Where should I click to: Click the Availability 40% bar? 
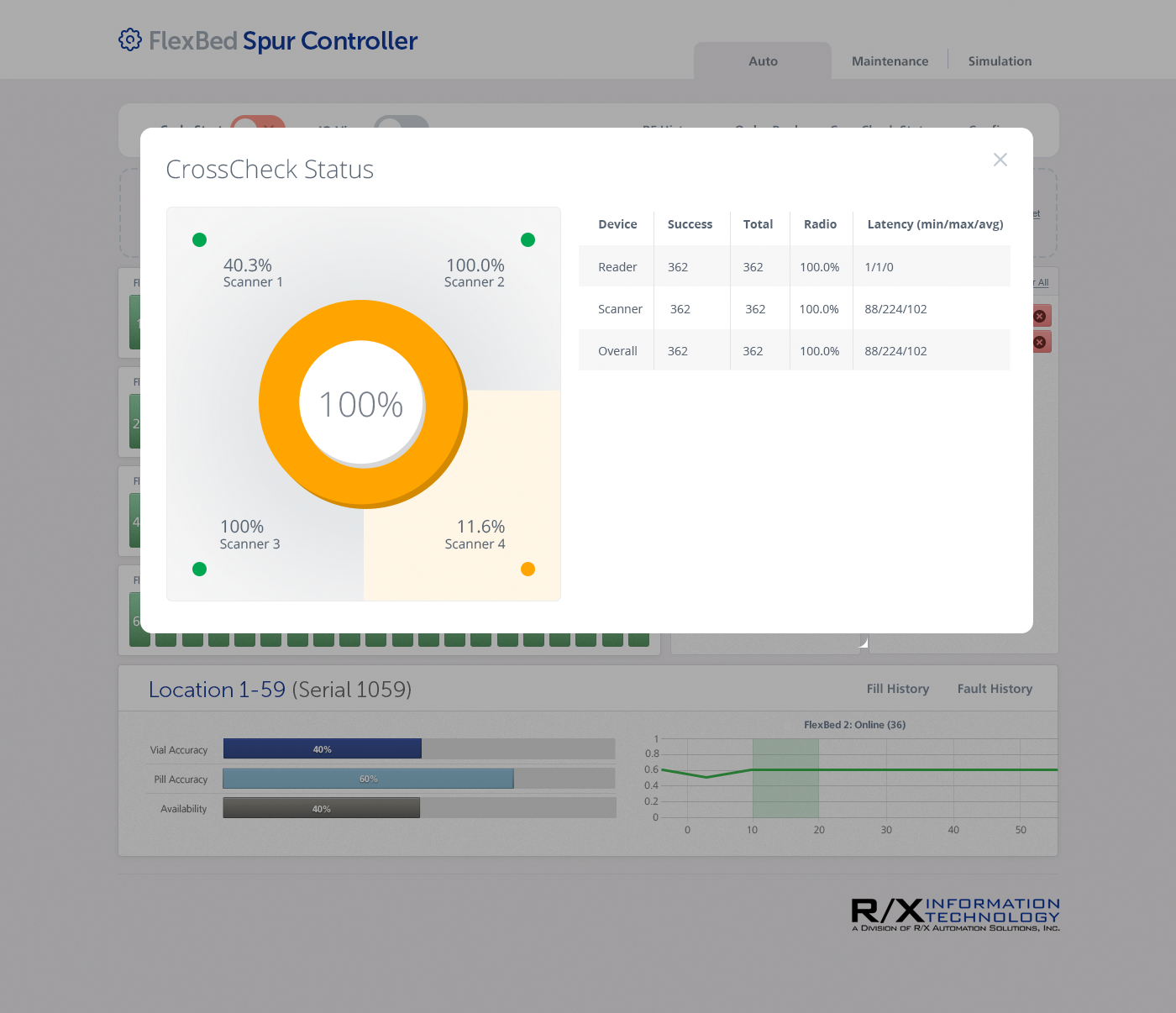click(322, 808)
